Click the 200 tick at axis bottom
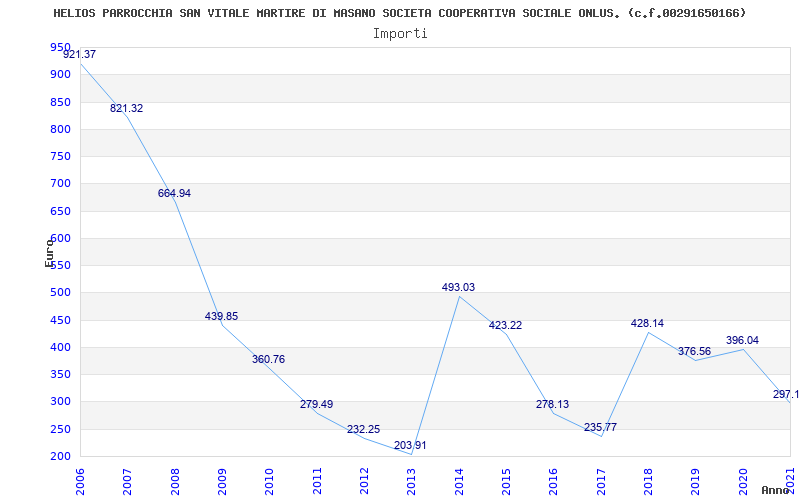800x500 pixels. click(x=60, y=457)
